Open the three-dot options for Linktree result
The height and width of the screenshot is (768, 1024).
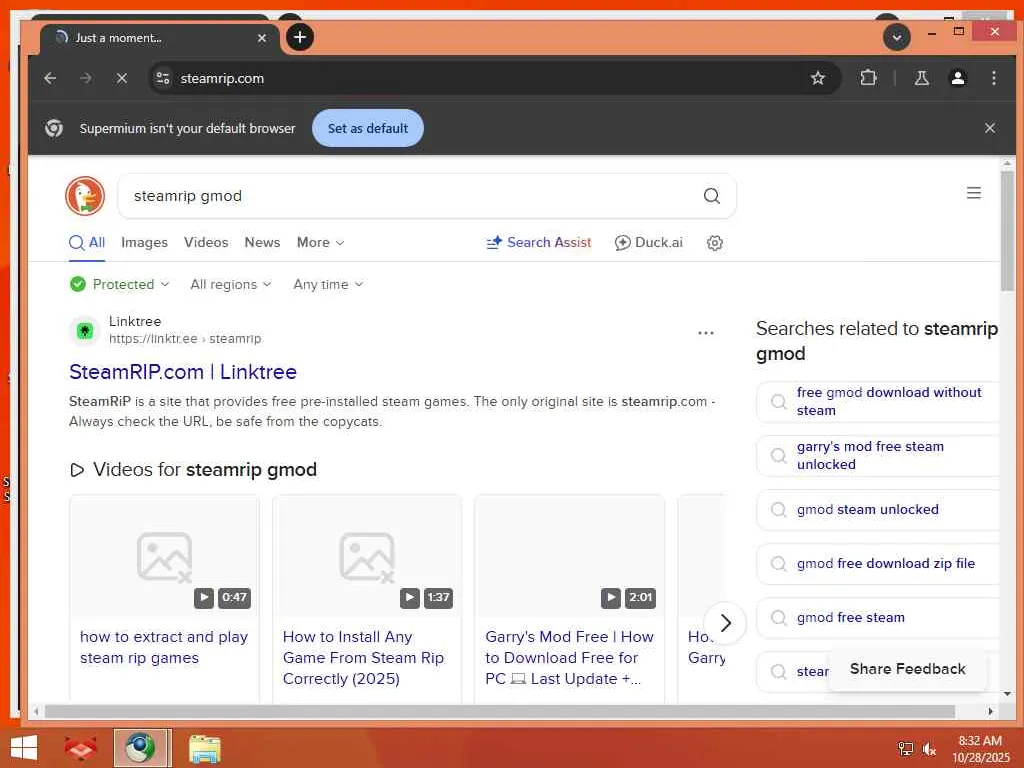pyautogui.click(x=705, y=332)
